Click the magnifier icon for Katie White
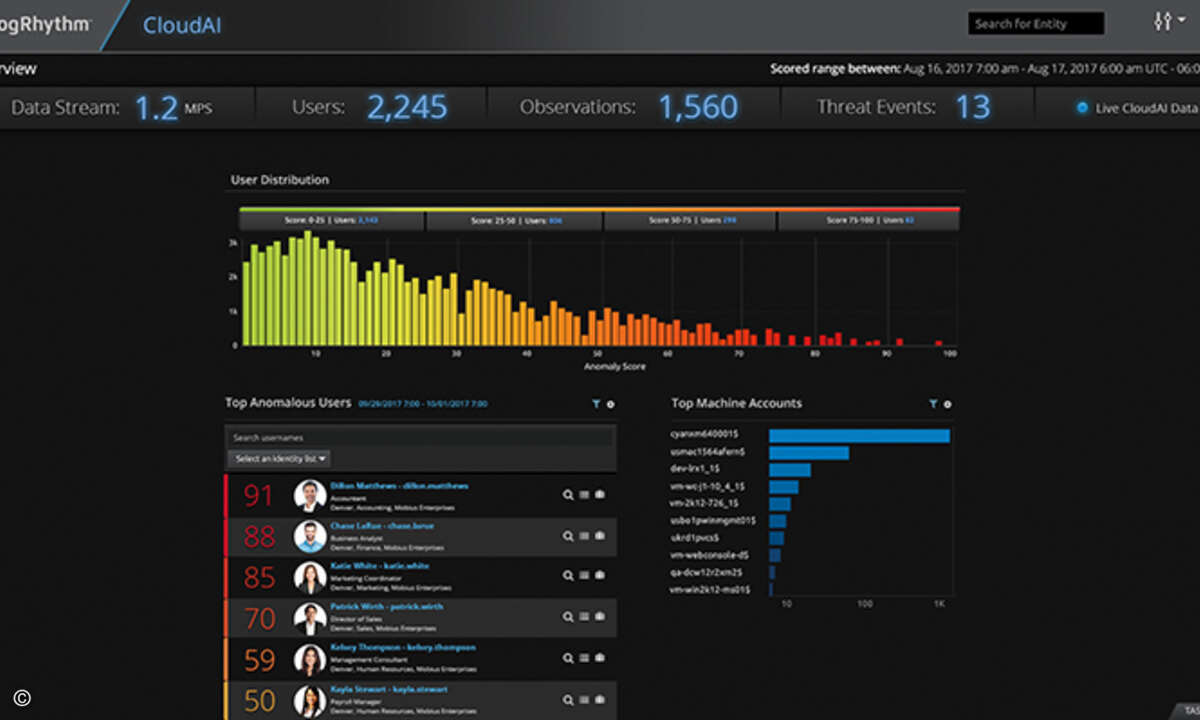Image resolution: width=1200 pixels, height=720 pixels. click(568, 576)
